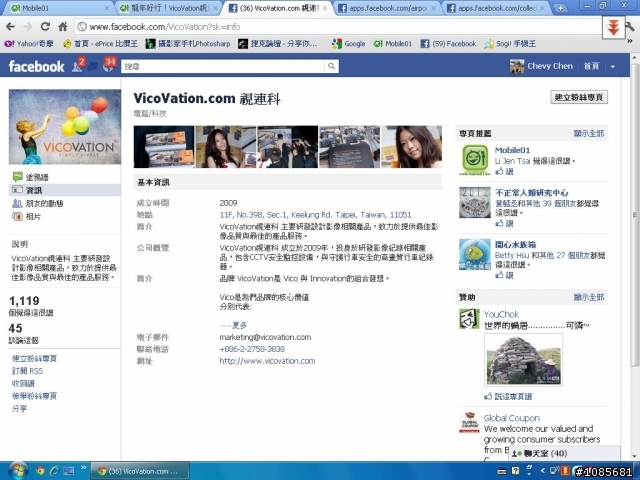
Task: Expand the 更多 link in the description
Action: (x=239, y=325)
